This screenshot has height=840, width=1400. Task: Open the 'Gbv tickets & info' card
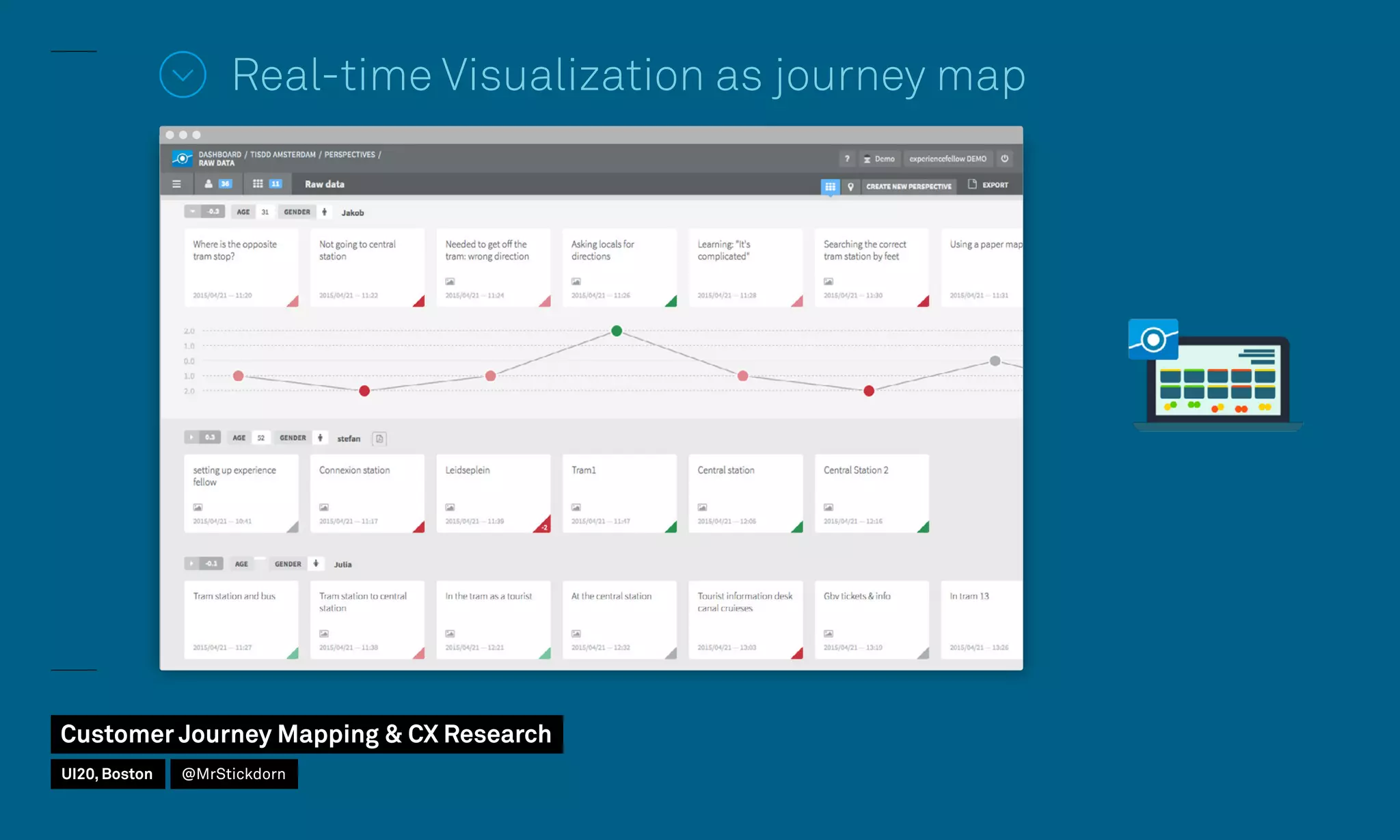click(872, 620)
